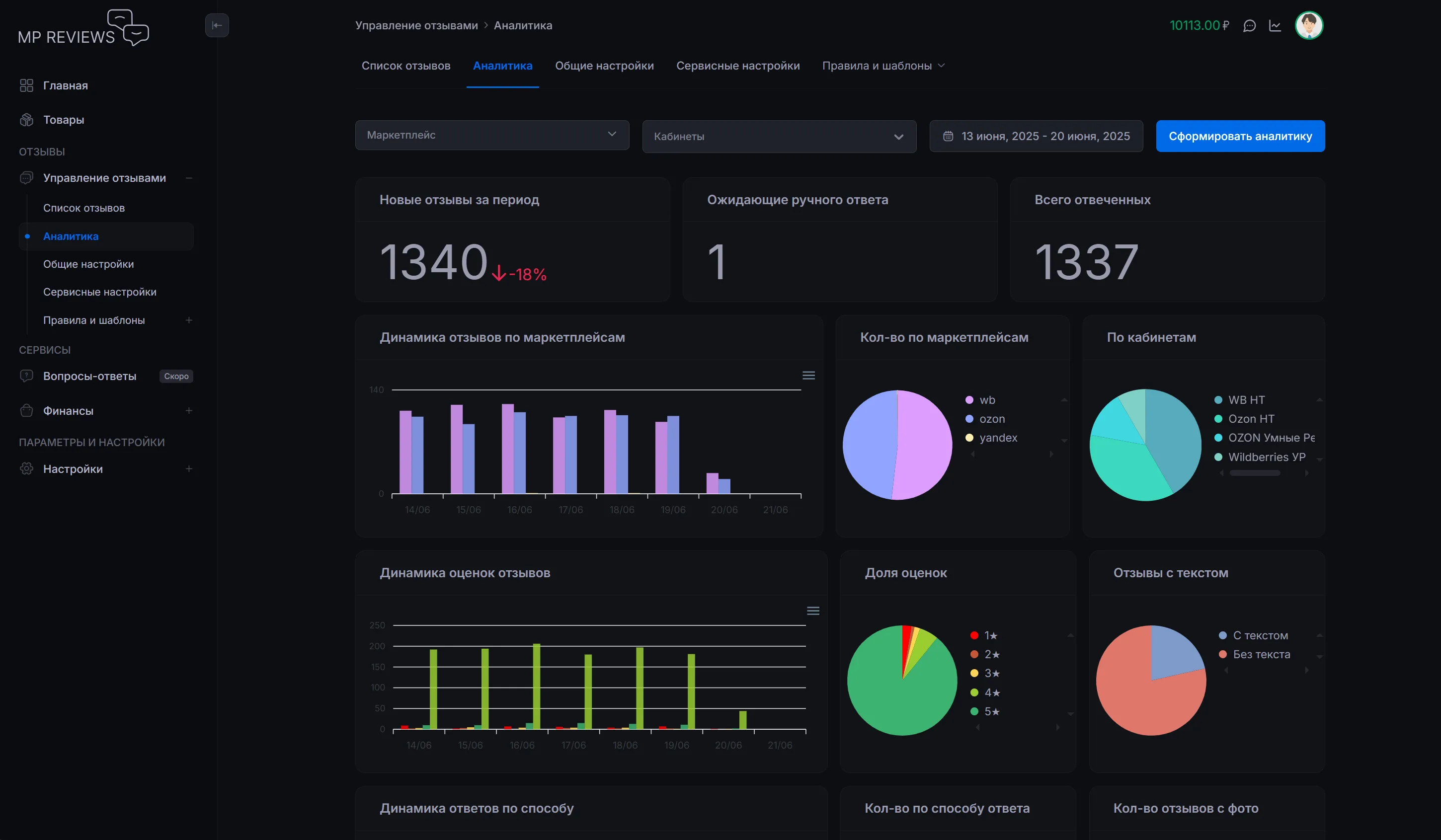1441x840 pixels.
Task: Open the Маркетплейс dropdown
Action: (492, 135)
